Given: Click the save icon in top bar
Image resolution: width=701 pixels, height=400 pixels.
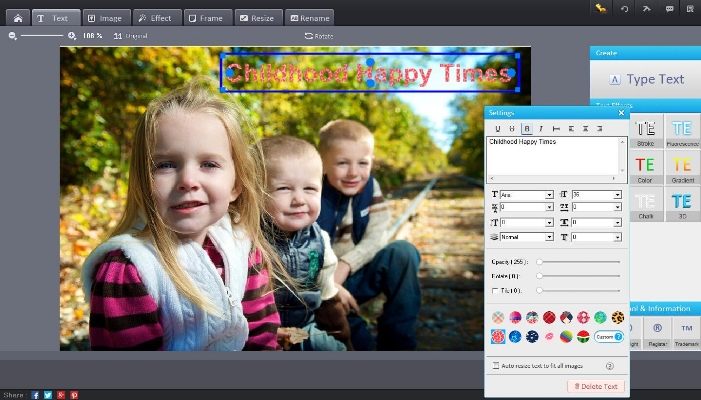Looking at the screenshot, I should pos(690,8).
